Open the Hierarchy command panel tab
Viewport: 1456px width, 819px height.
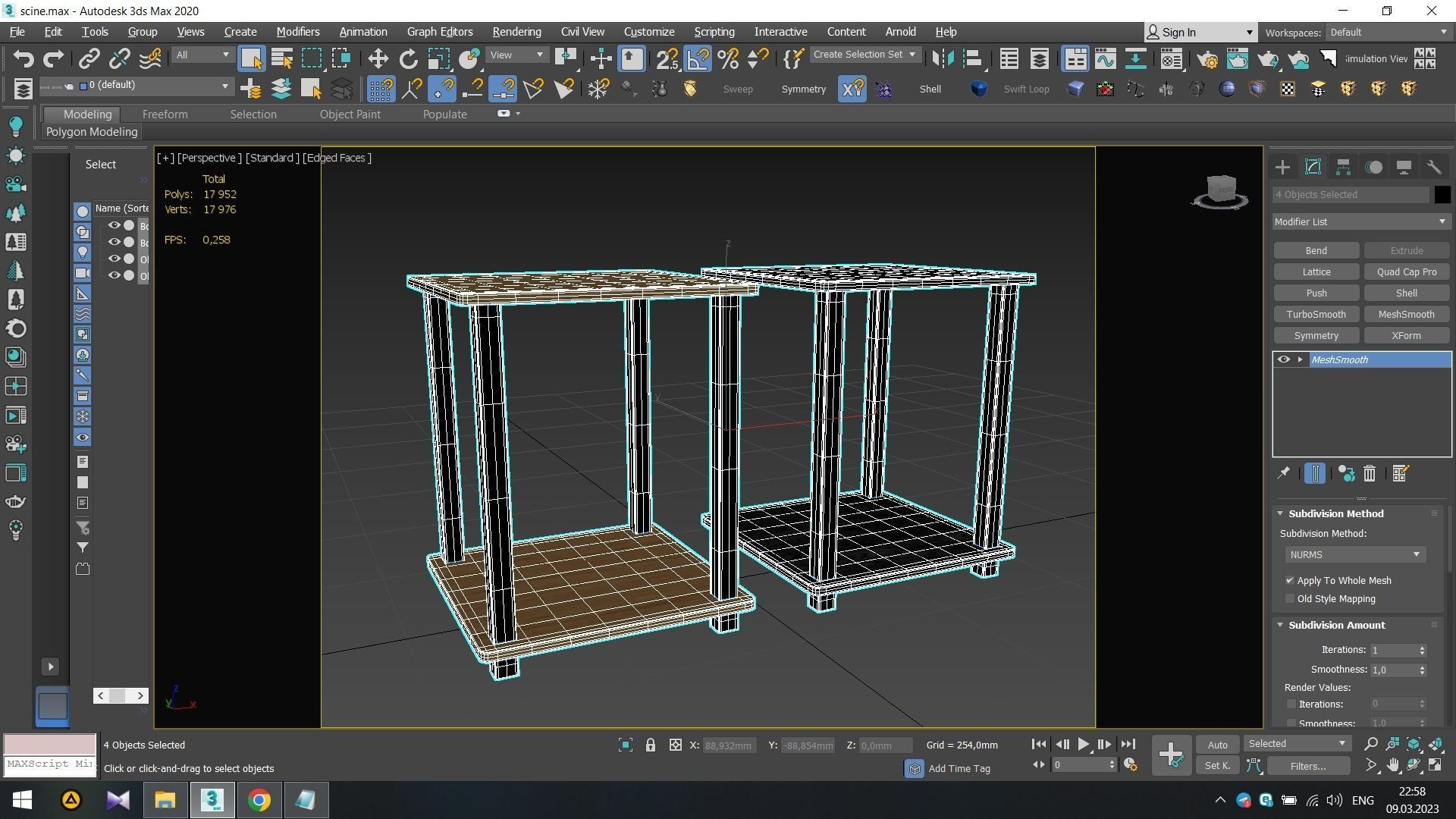[1343, 168]
